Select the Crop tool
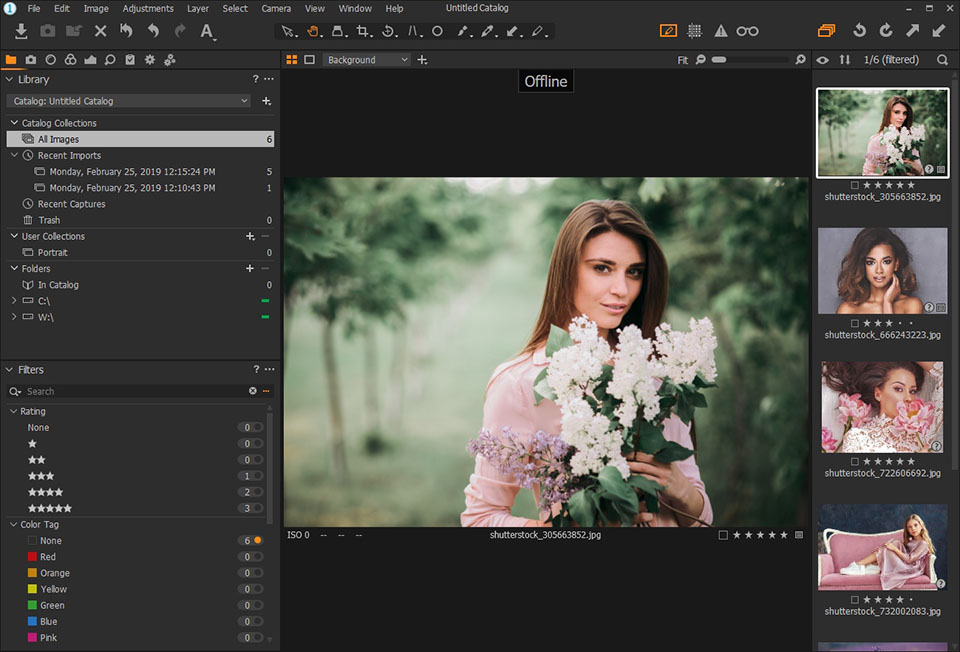The height and width of the screenshot is (652, 960). pos(363,31)
